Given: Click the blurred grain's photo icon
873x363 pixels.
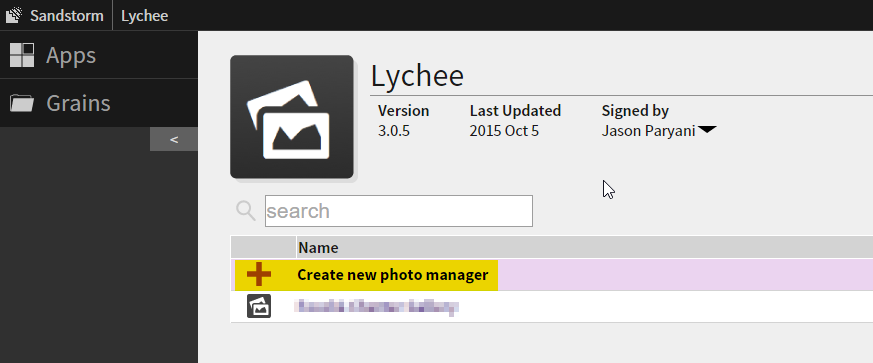Looking at the screenshot, I should 259,306.
